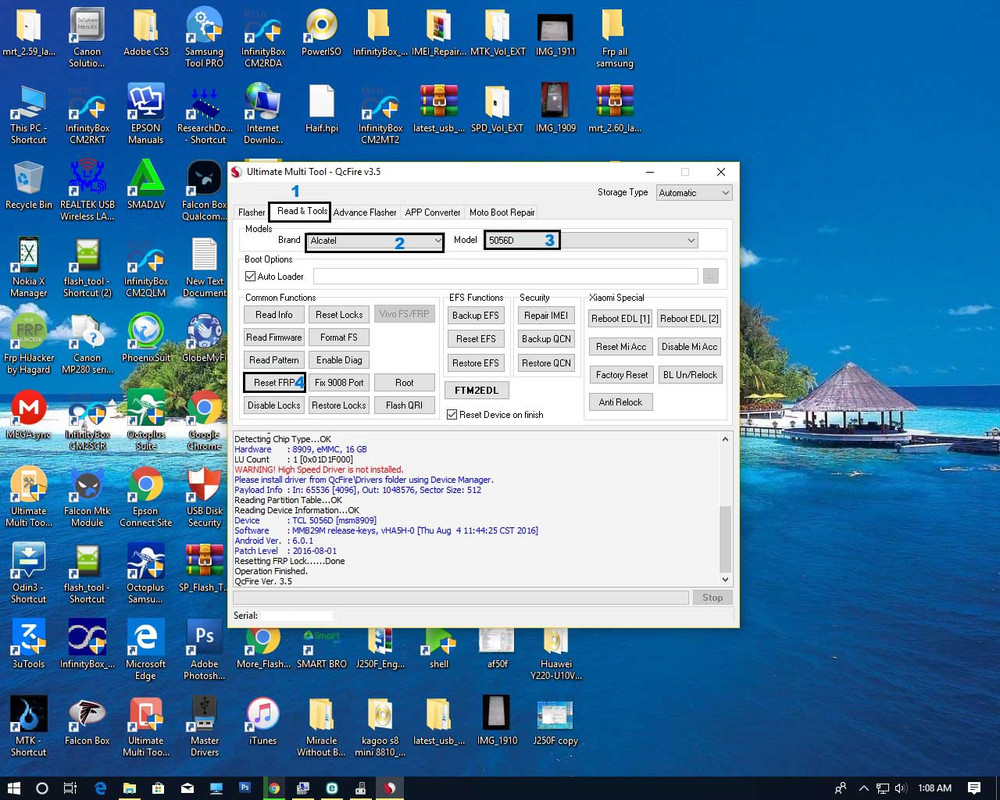
Task: Click the progress bar beside Stop
Action: [x=461, y=597]
